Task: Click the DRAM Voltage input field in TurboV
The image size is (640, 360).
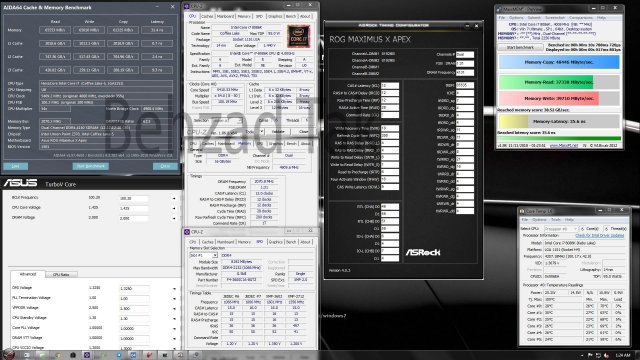Action: pyautogui.click(x=133, y=218)
